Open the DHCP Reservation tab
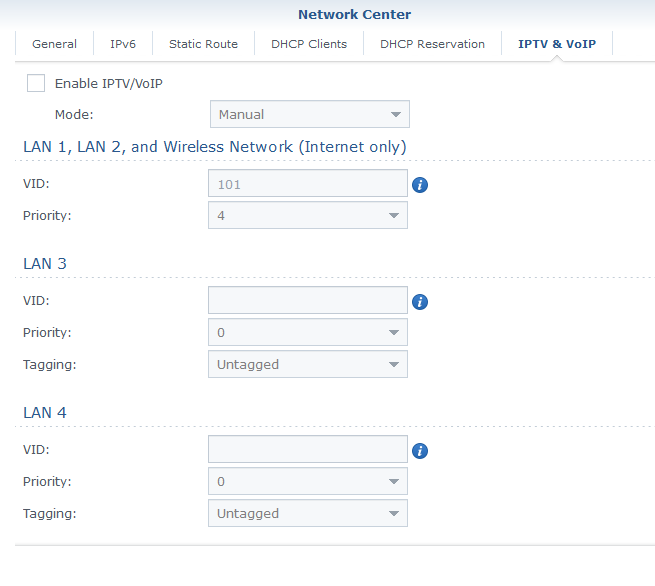This screenshot has height=586, width=655. point(432,44)
